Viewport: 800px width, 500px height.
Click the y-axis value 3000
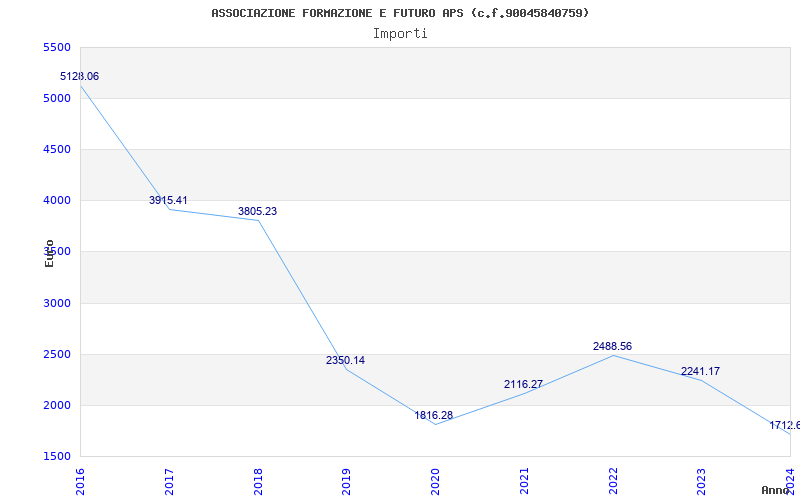(57, 303)
